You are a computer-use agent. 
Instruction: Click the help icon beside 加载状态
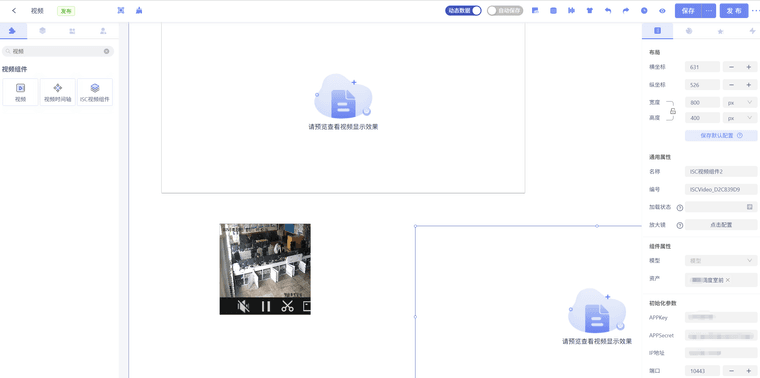(680, 207)
